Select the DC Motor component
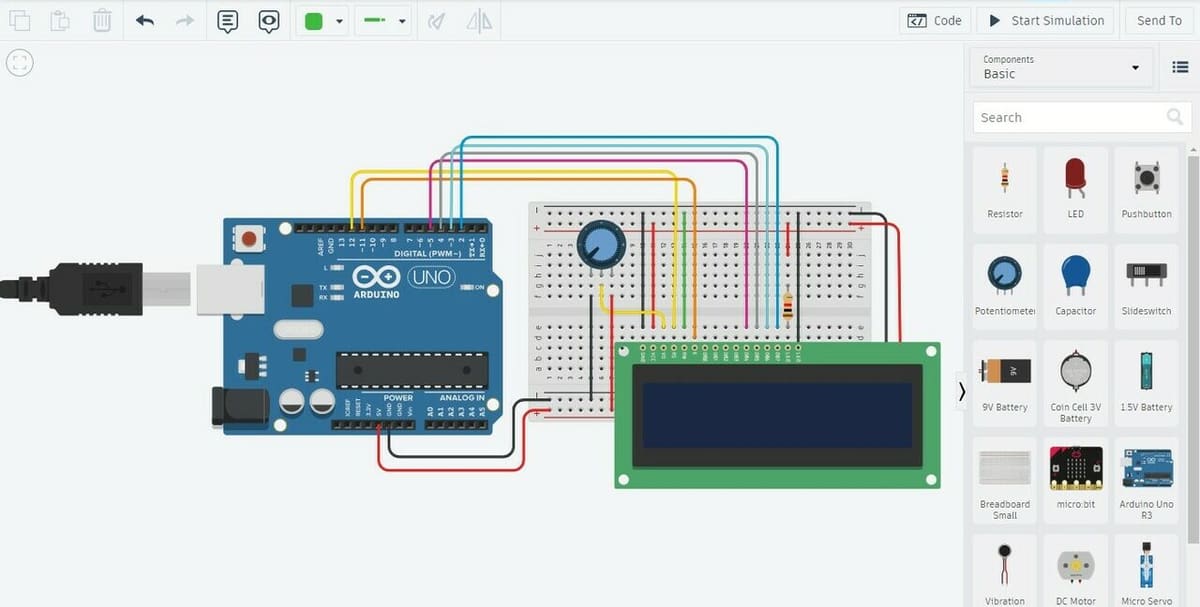Viewport: 1200px width, 607px height. 1075,570
